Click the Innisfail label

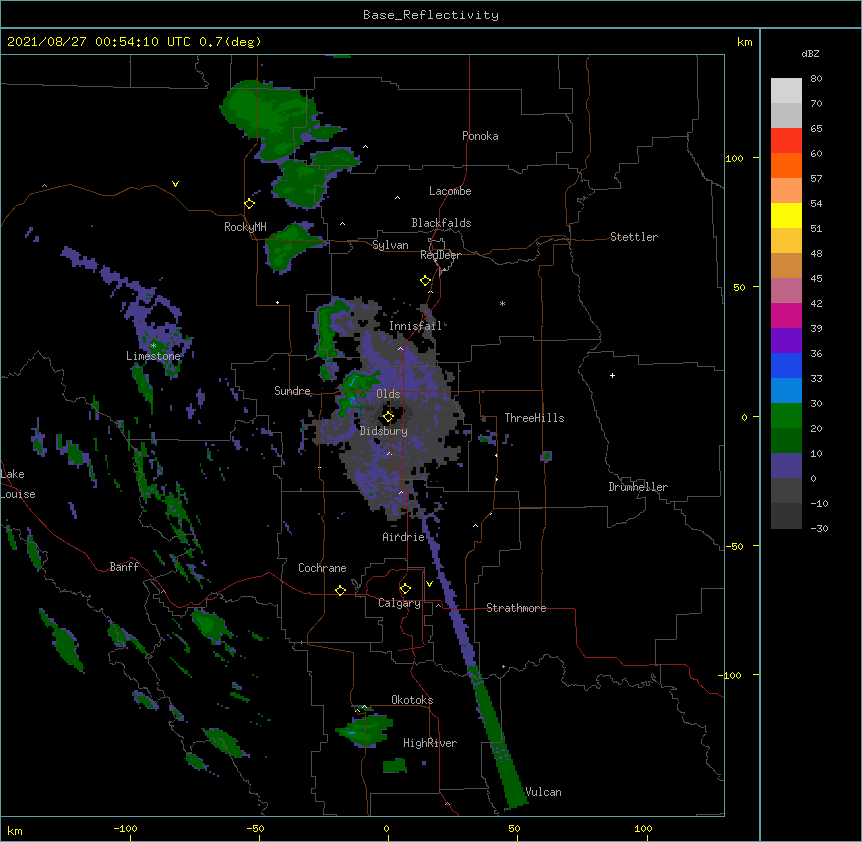click(x=416, y=326)
